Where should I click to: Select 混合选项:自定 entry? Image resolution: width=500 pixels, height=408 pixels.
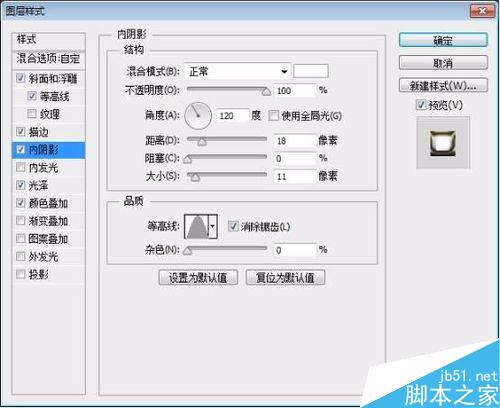pyautogui.click(x=49, y=59)
